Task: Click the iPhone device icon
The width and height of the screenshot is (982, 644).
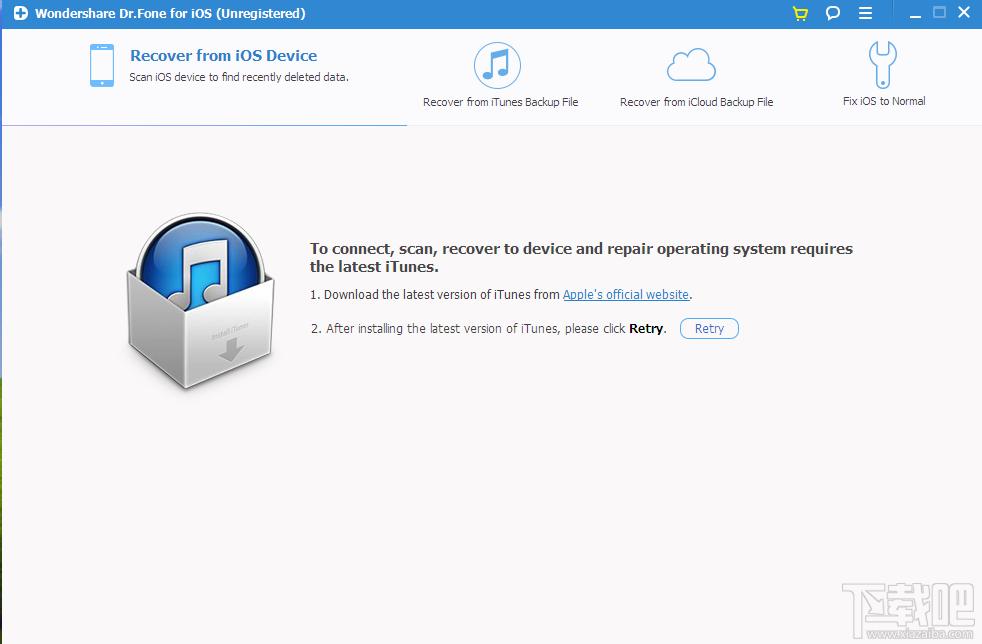Action: pos(102,65)
